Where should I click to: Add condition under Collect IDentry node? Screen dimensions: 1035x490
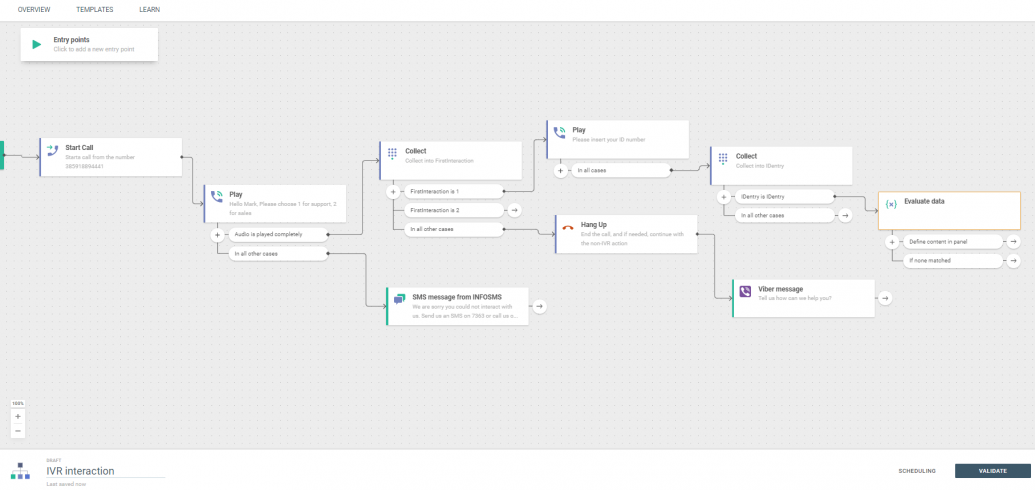tap(723, 197)
